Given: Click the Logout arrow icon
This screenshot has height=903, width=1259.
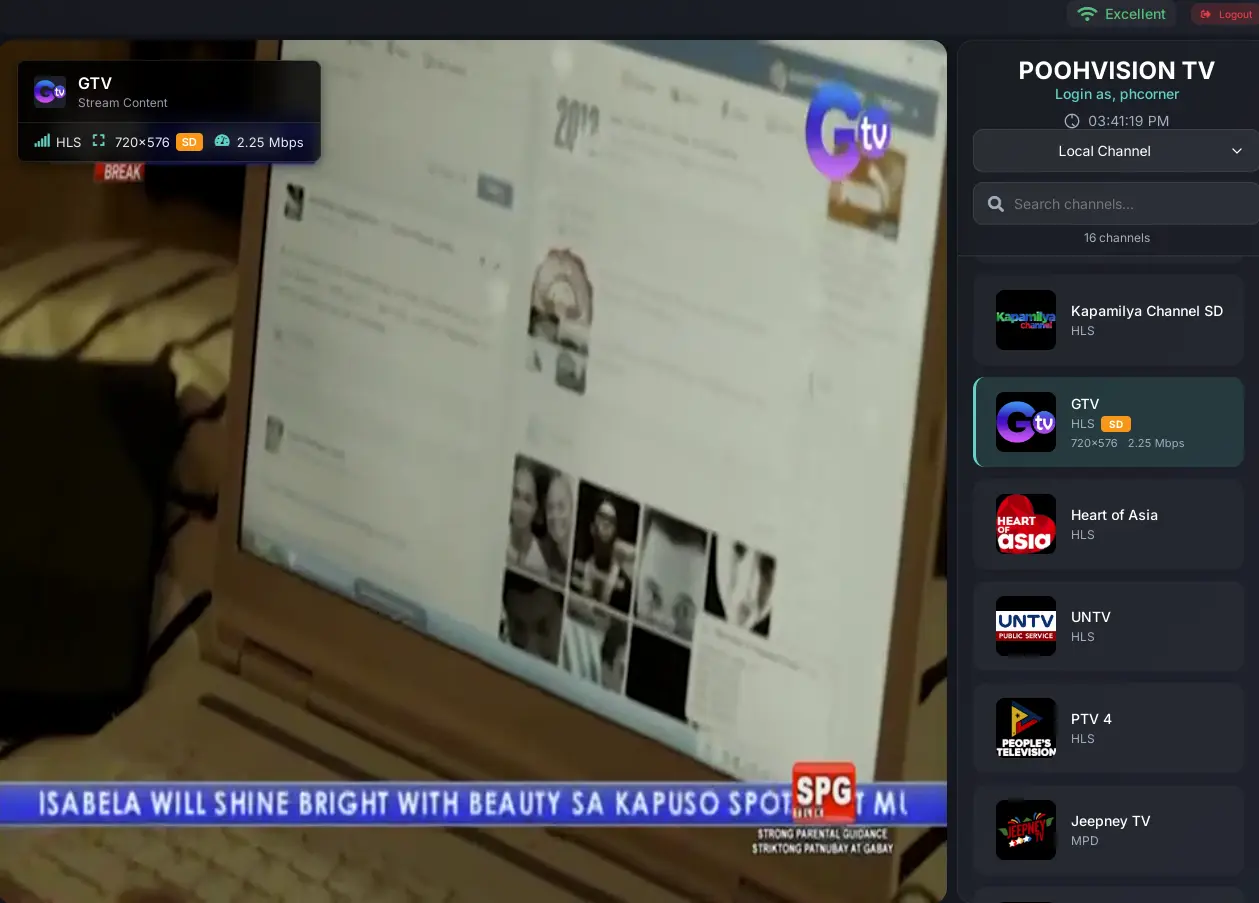Looking at the screenshot, I should [1205, 14].
